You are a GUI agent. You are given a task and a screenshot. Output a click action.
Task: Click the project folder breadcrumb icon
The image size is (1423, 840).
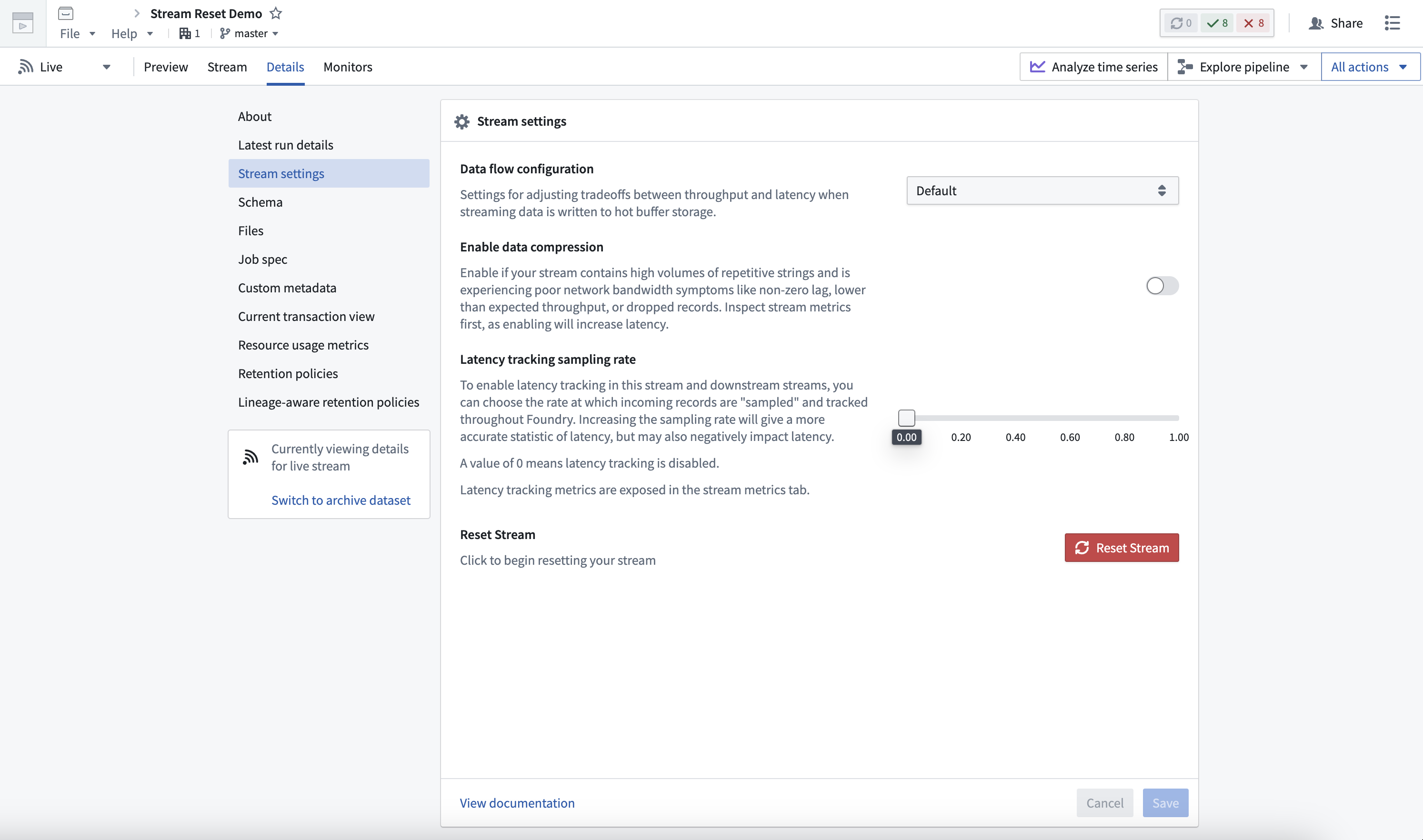coord(66,13)
